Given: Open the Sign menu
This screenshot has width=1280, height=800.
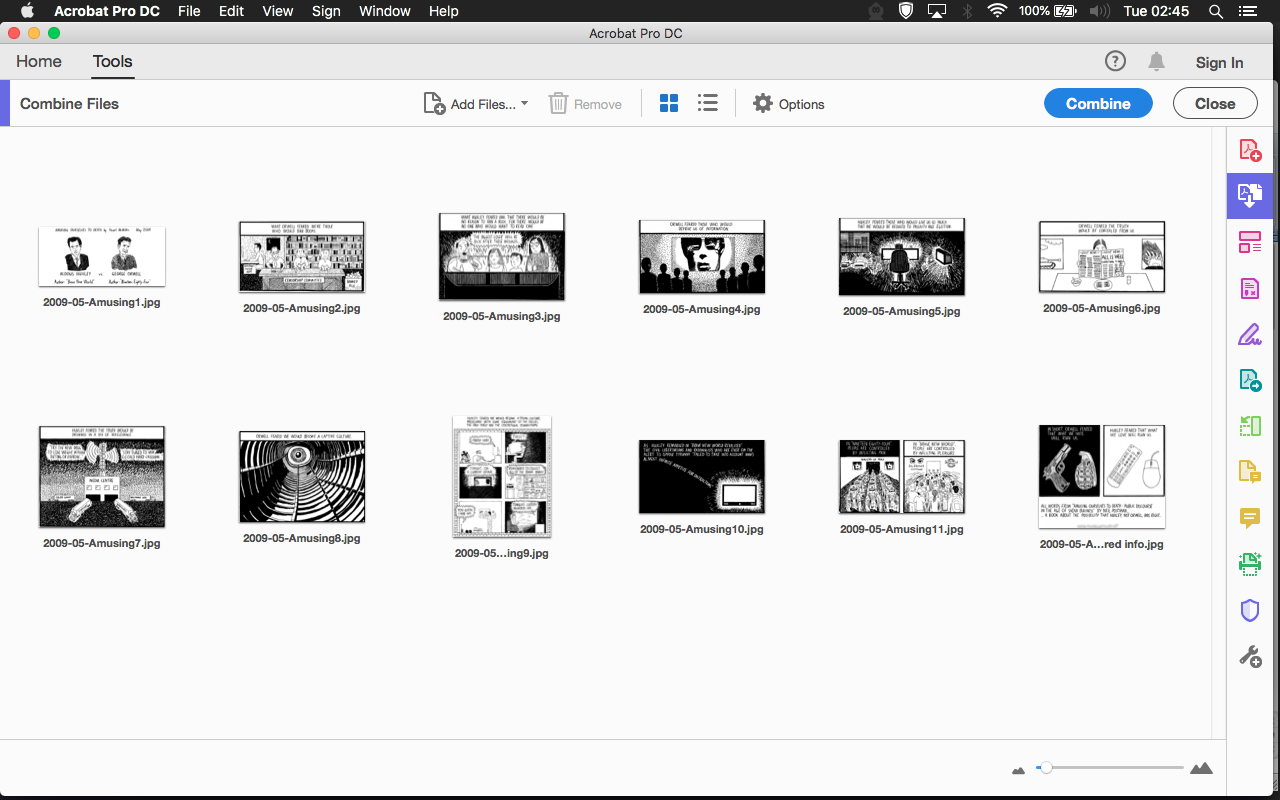Looking at the screenshot, I should pos(326,11).
